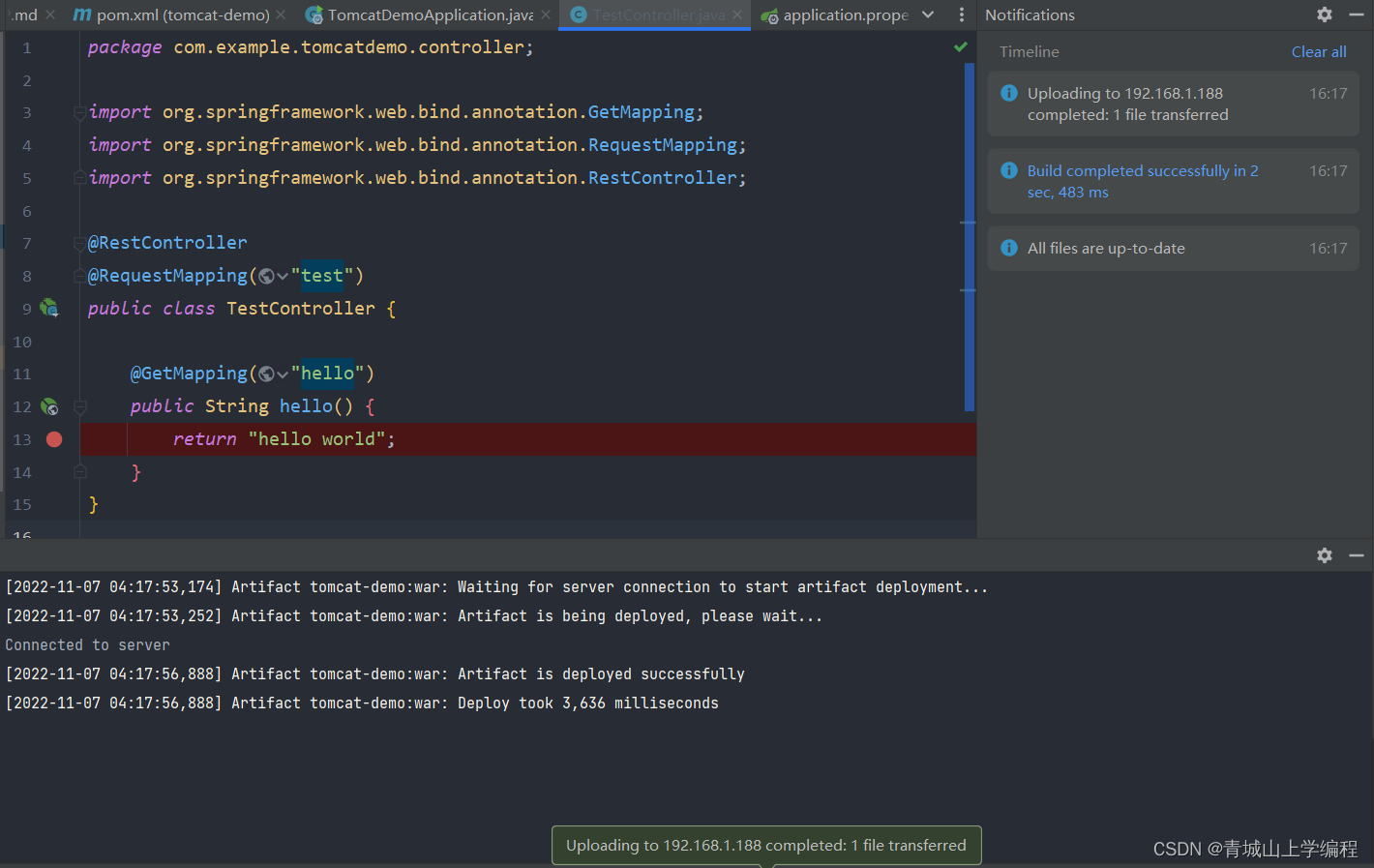Click the TestController class name
1374x868 pixels.
click(x=301, y=309)
